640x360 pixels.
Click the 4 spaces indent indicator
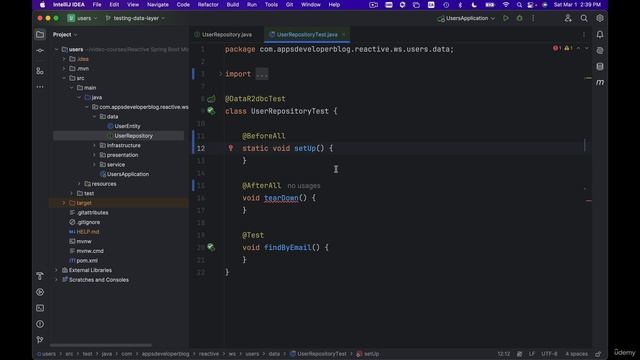point(576,354)
